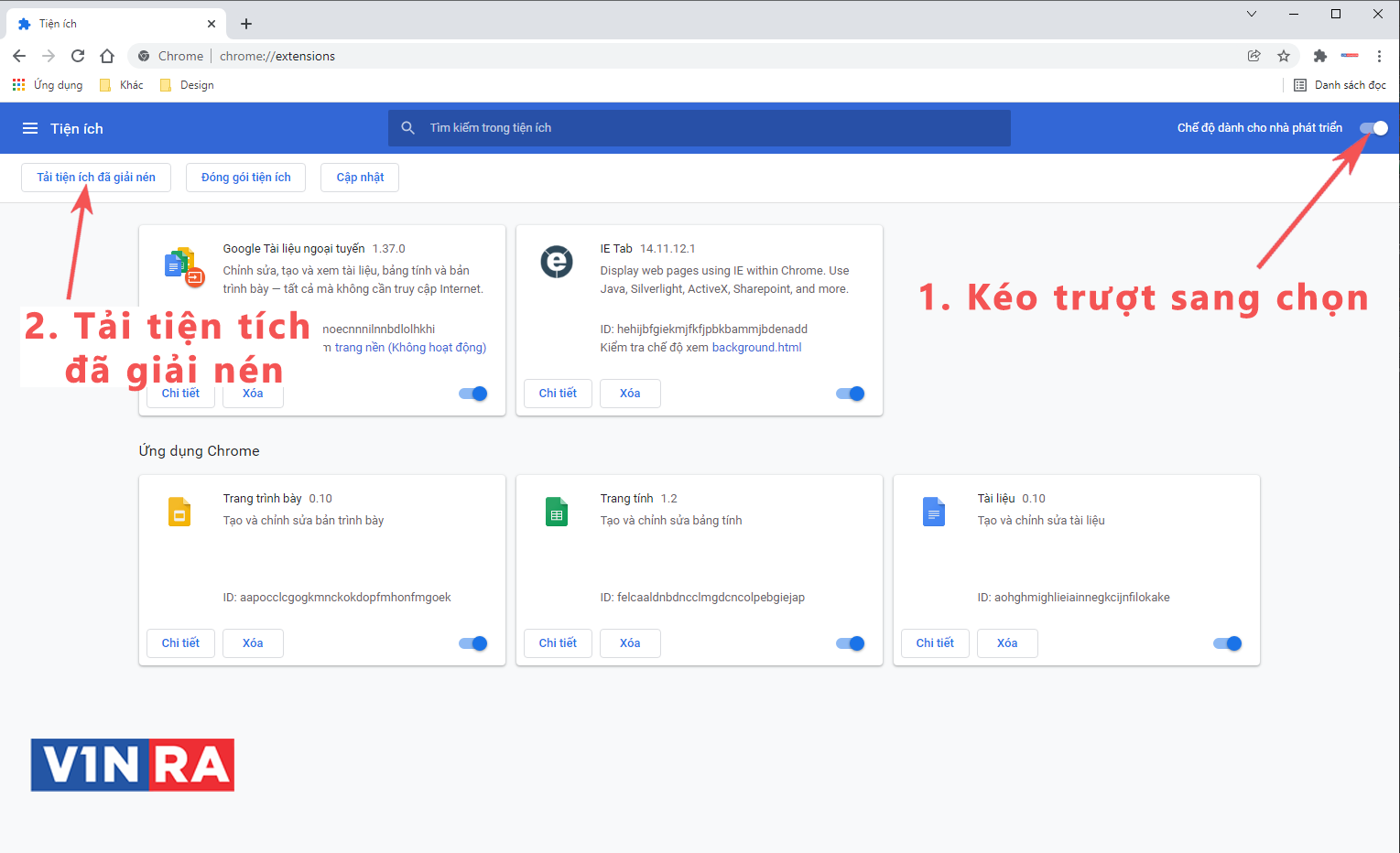Open Danh sách đọc reading list
Screen dimensions: 1400x853
pos(1340,85)
